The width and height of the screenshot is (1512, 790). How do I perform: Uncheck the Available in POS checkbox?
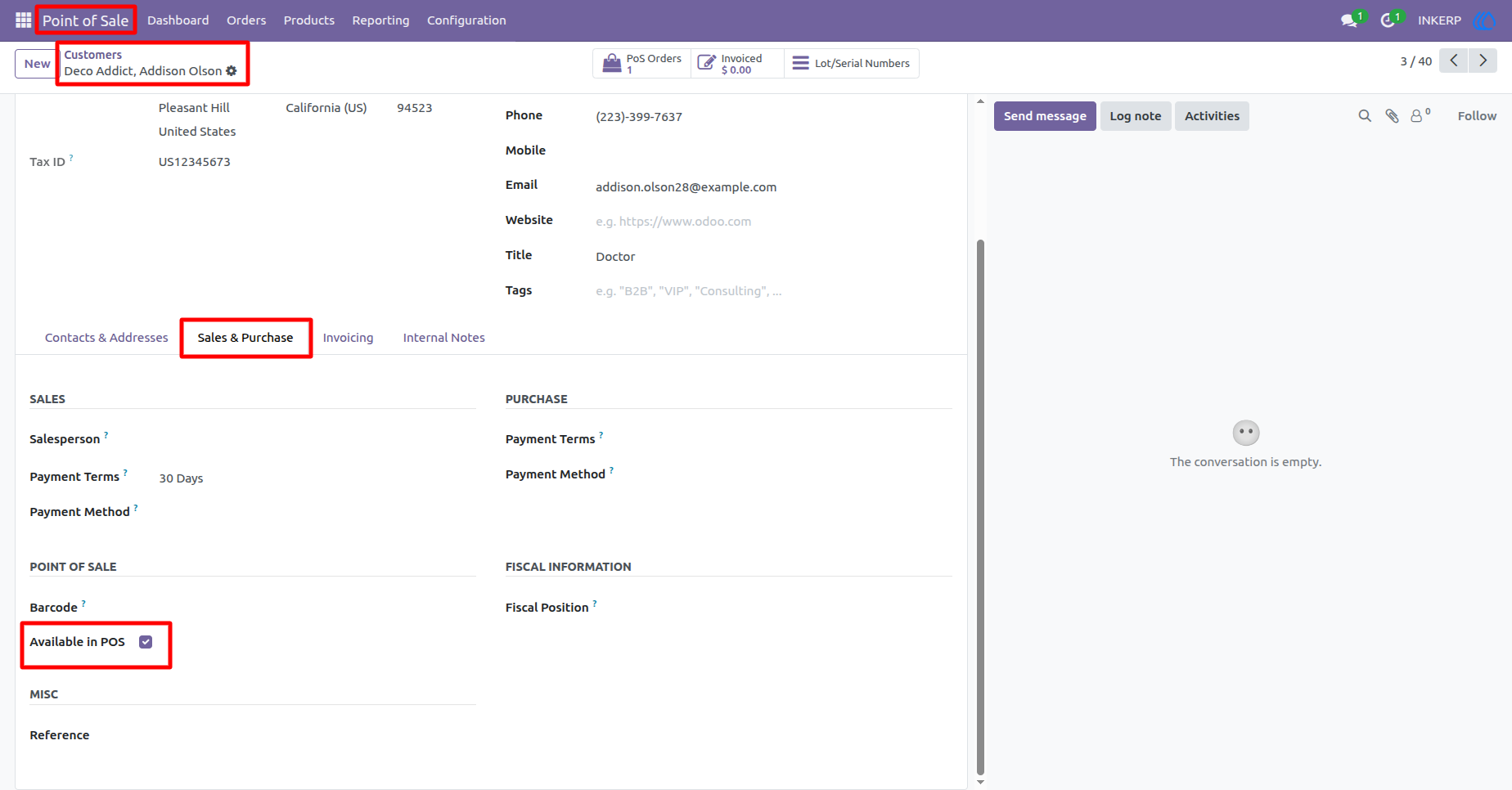click(x=146, y=642)
